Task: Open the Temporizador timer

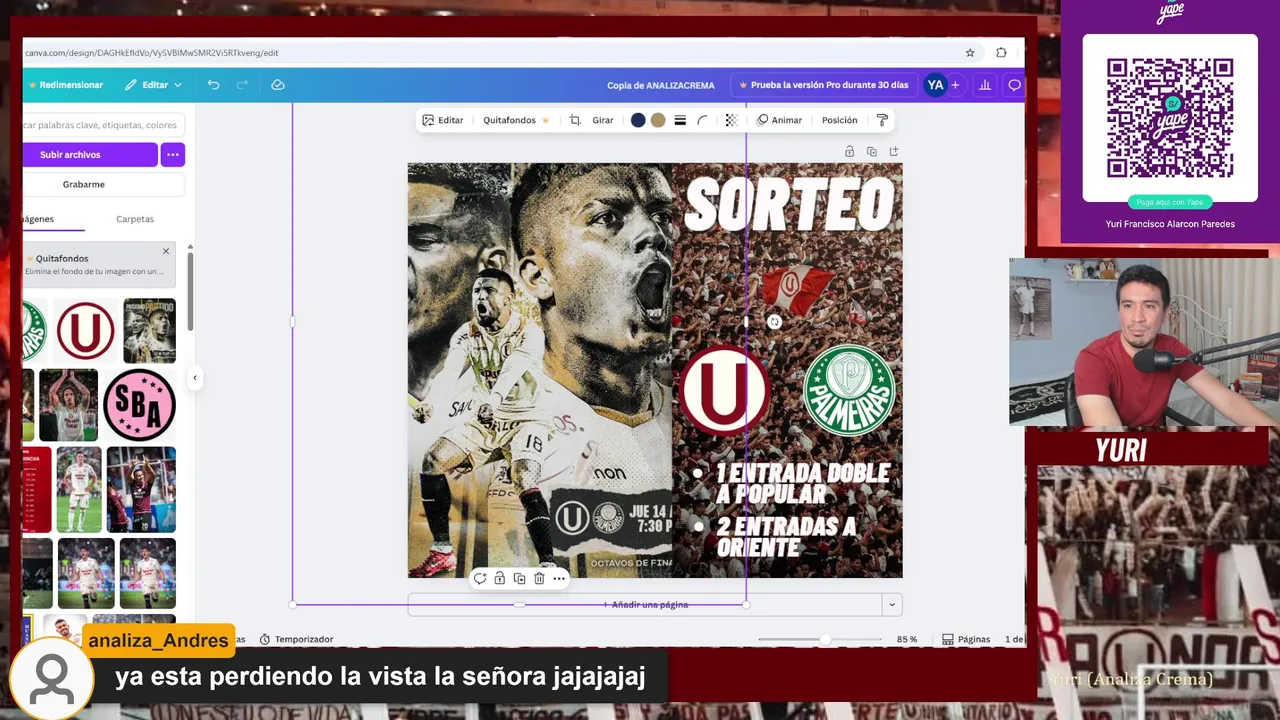Action: 296,639
